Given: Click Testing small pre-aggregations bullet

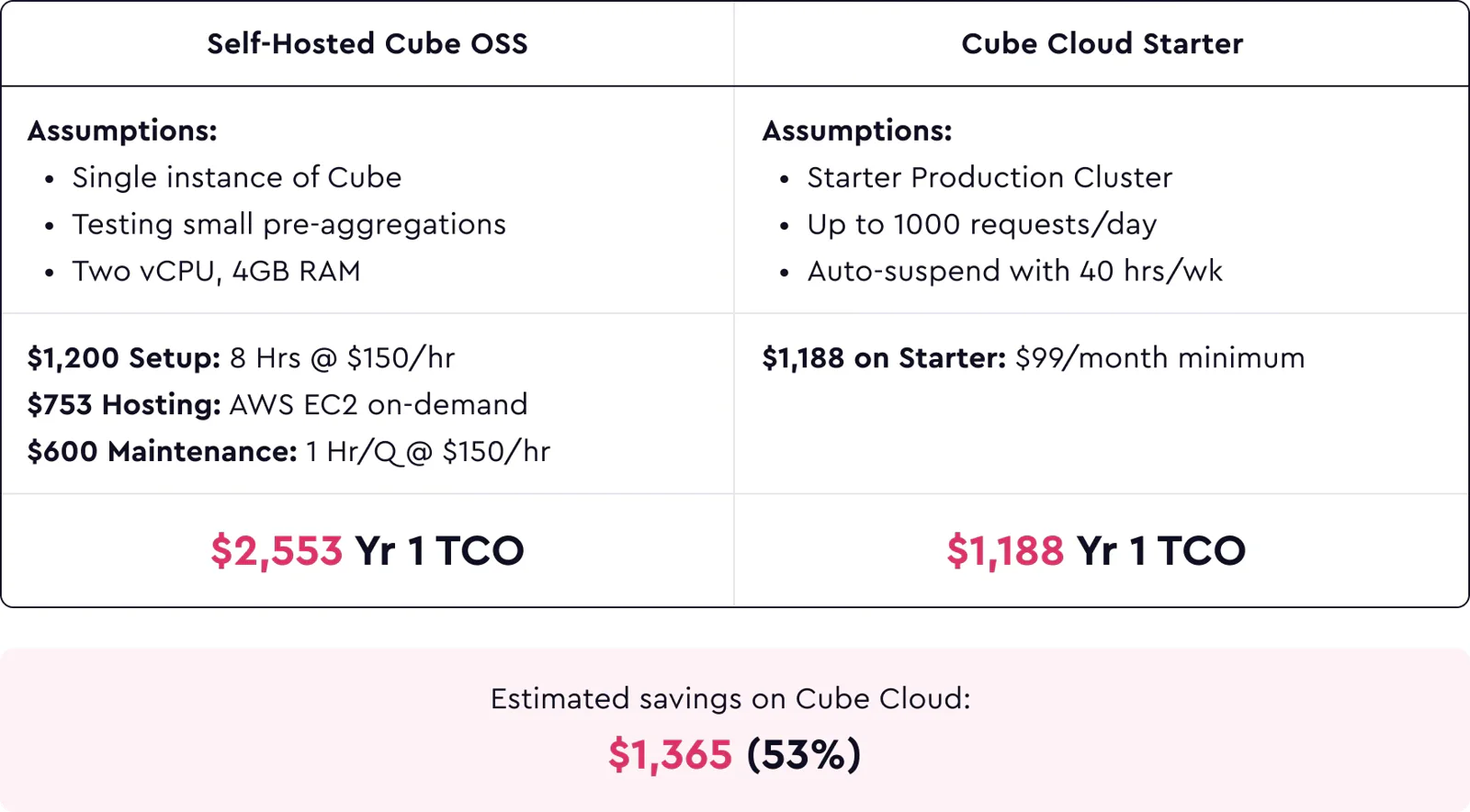Looking at the screenshot, I should 289,224.
